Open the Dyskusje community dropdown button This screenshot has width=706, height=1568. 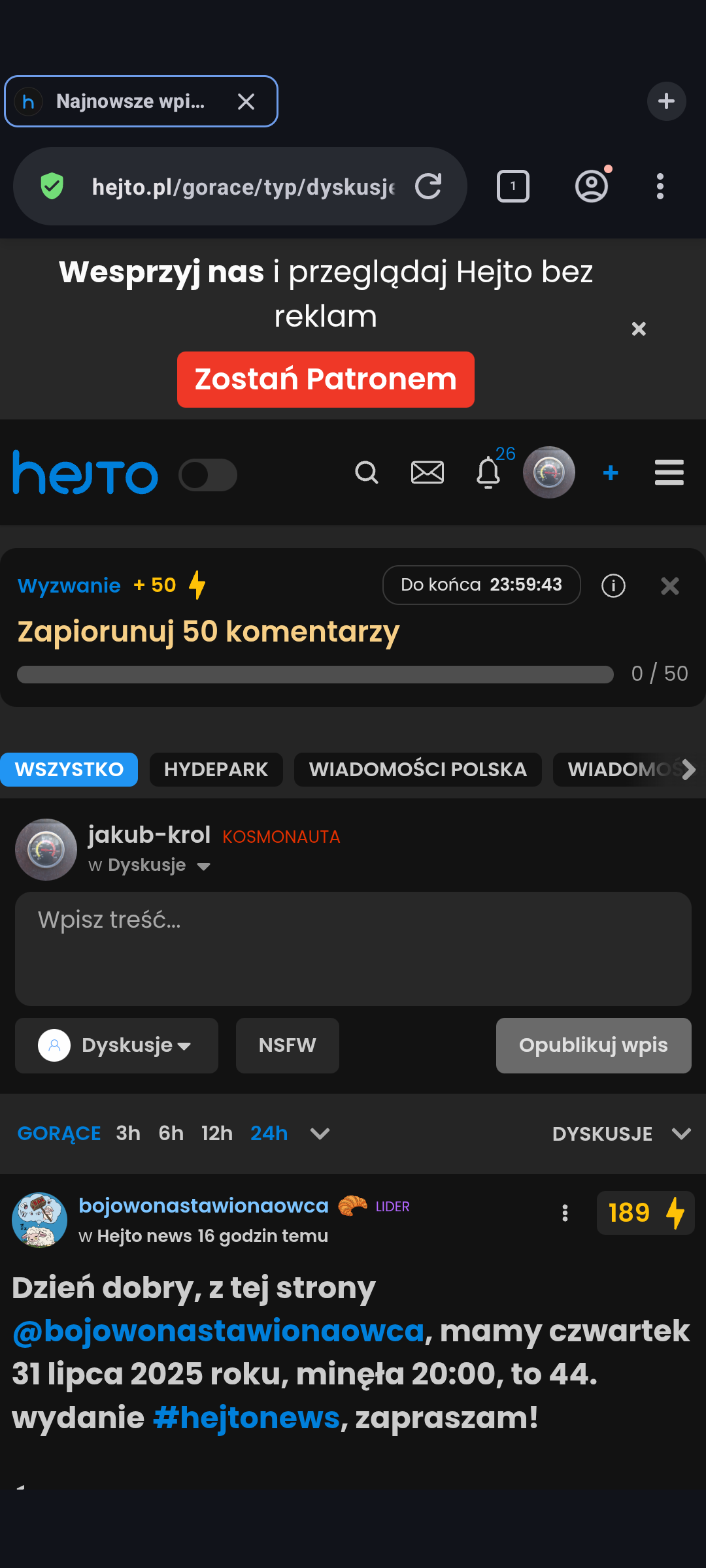(116, 1045)
